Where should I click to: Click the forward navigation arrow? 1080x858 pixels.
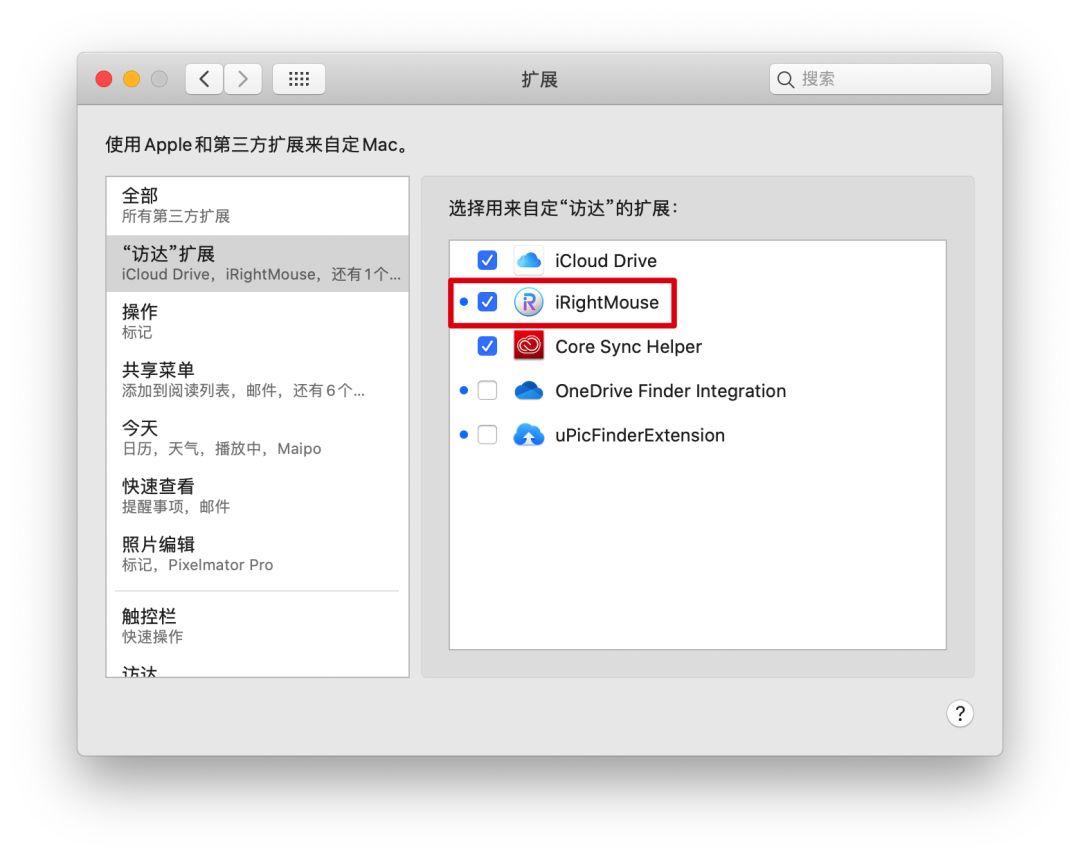click(x=243, y=78)
